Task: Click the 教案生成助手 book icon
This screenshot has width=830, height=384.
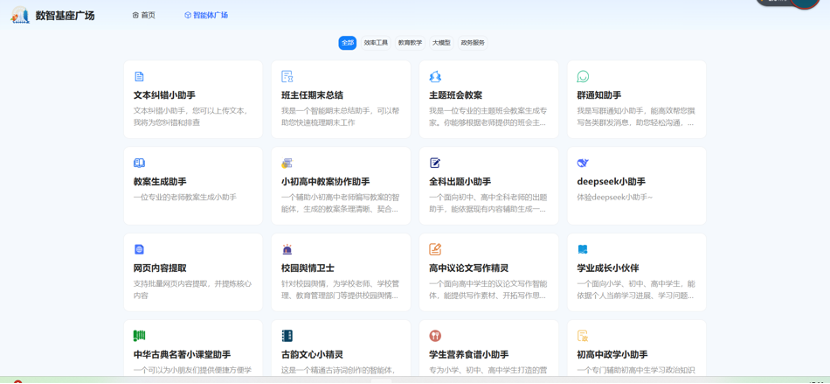Action: coord(139,163)
